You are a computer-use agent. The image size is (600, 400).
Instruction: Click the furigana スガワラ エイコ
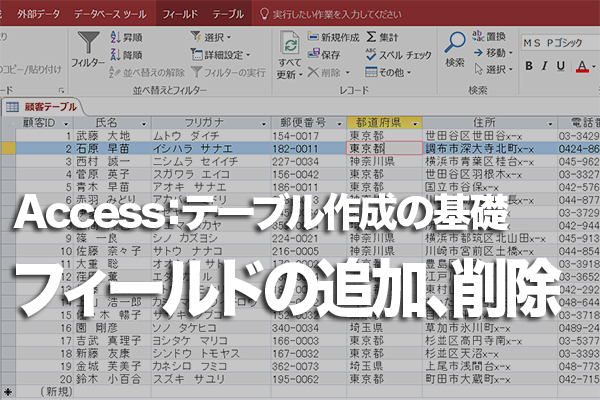click(191, 174)
